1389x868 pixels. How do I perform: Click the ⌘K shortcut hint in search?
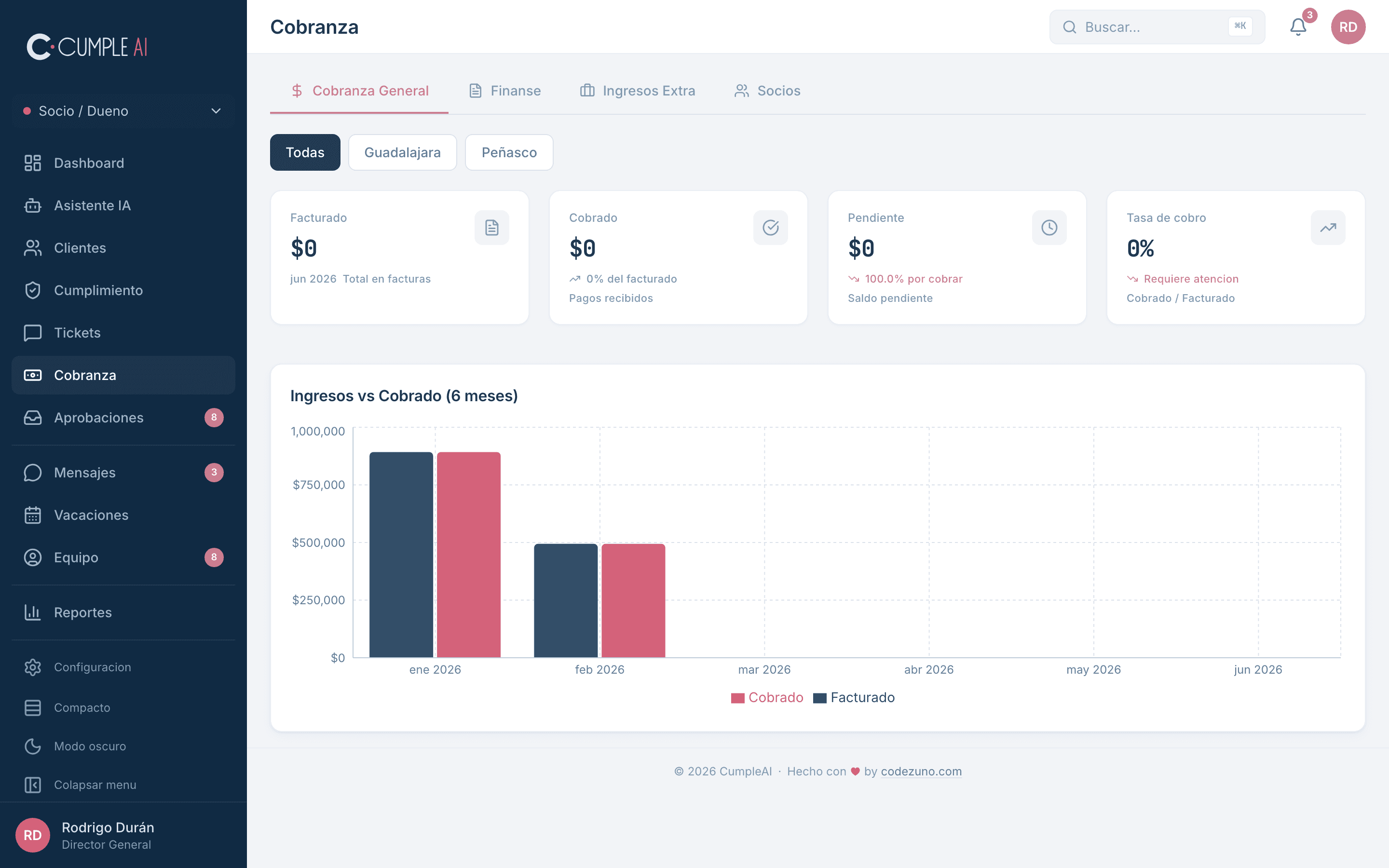1240,27
